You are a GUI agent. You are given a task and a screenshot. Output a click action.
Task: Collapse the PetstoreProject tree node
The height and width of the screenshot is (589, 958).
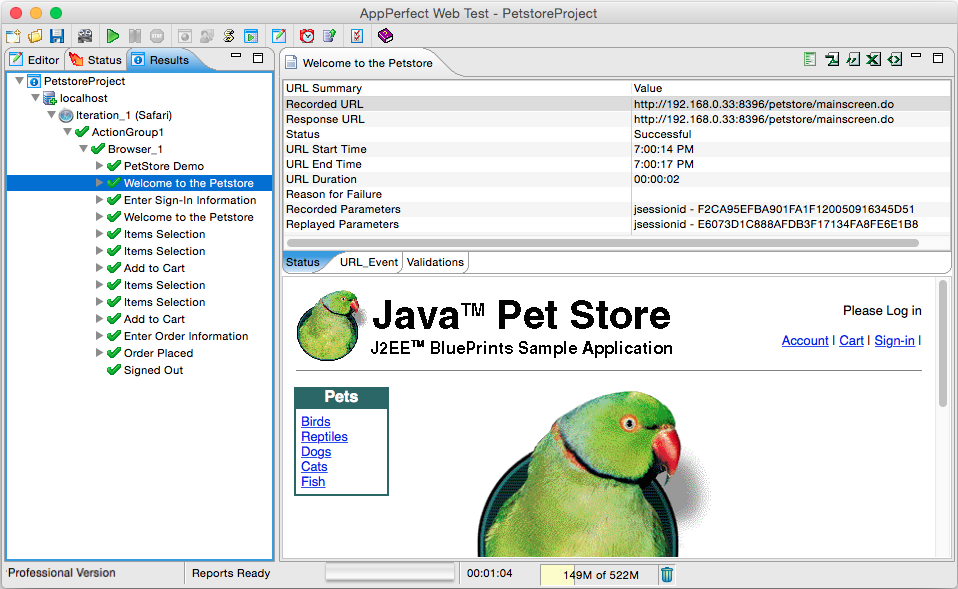click(20, 81)
